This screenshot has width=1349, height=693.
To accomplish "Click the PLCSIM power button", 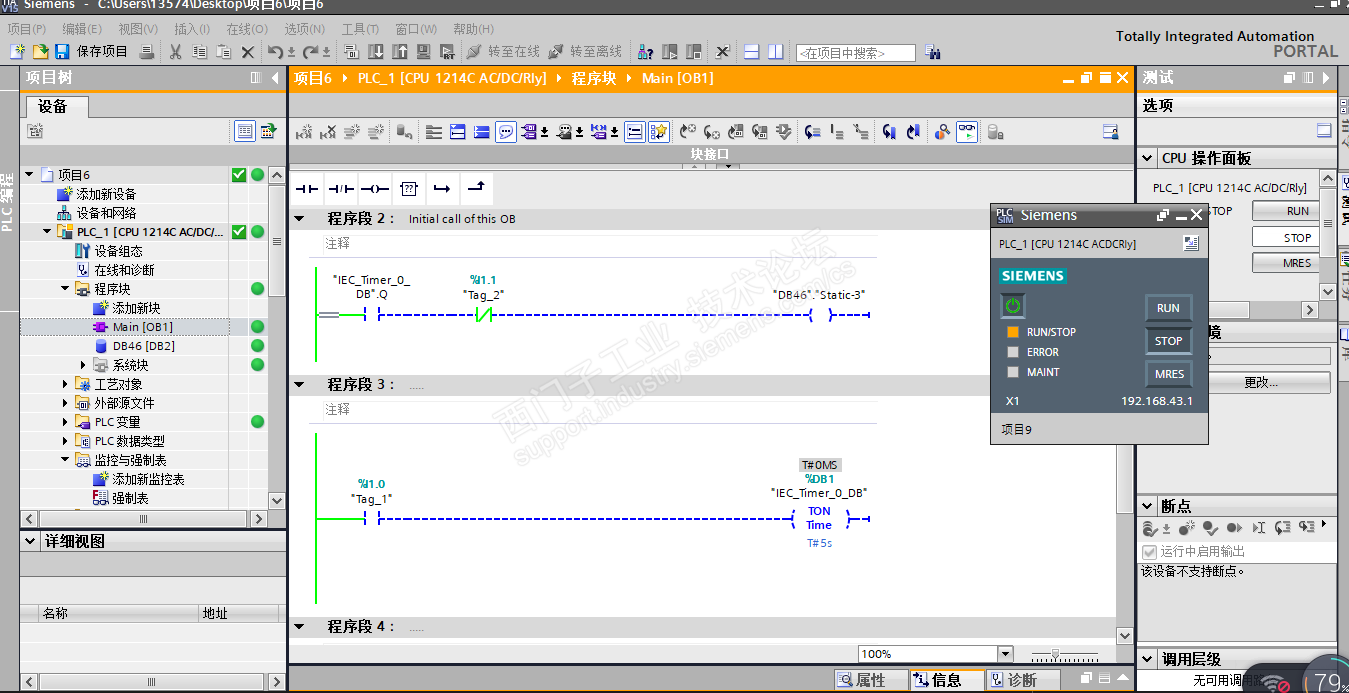I will pyautogui.click(x=1013, y=306).
